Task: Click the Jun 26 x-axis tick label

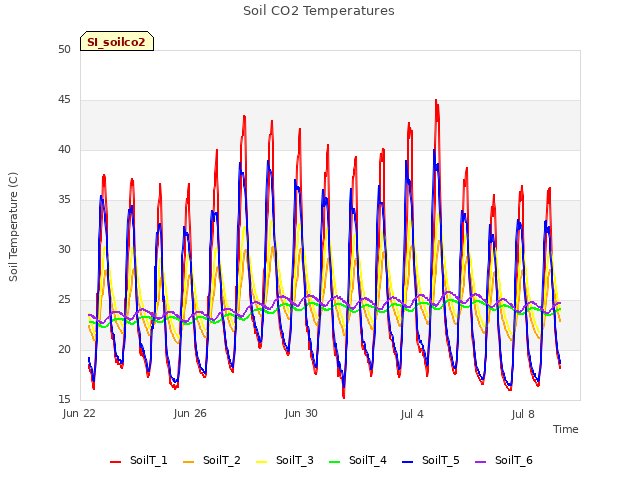Action: tap(190, 413)
